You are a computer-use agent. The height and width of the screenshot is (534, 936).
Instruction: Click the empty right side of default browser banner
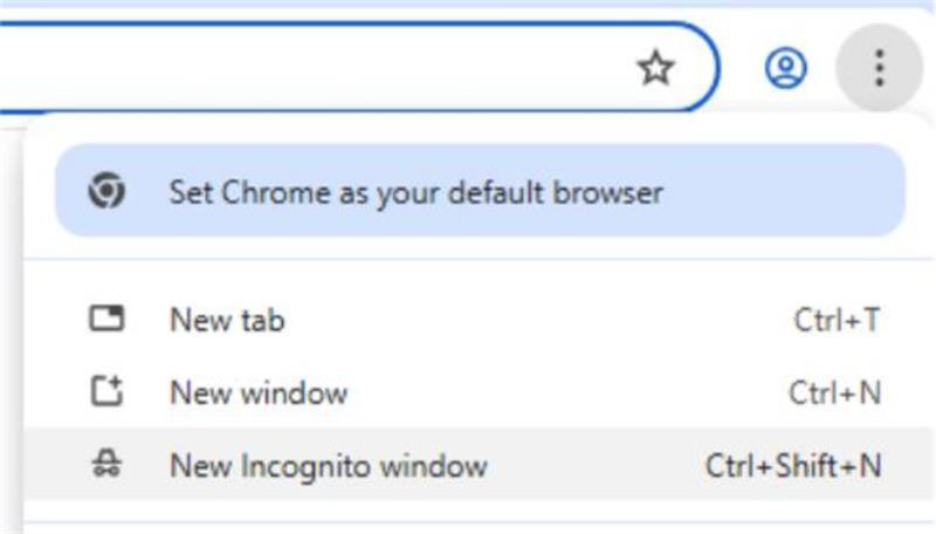[x=782, y=191]
